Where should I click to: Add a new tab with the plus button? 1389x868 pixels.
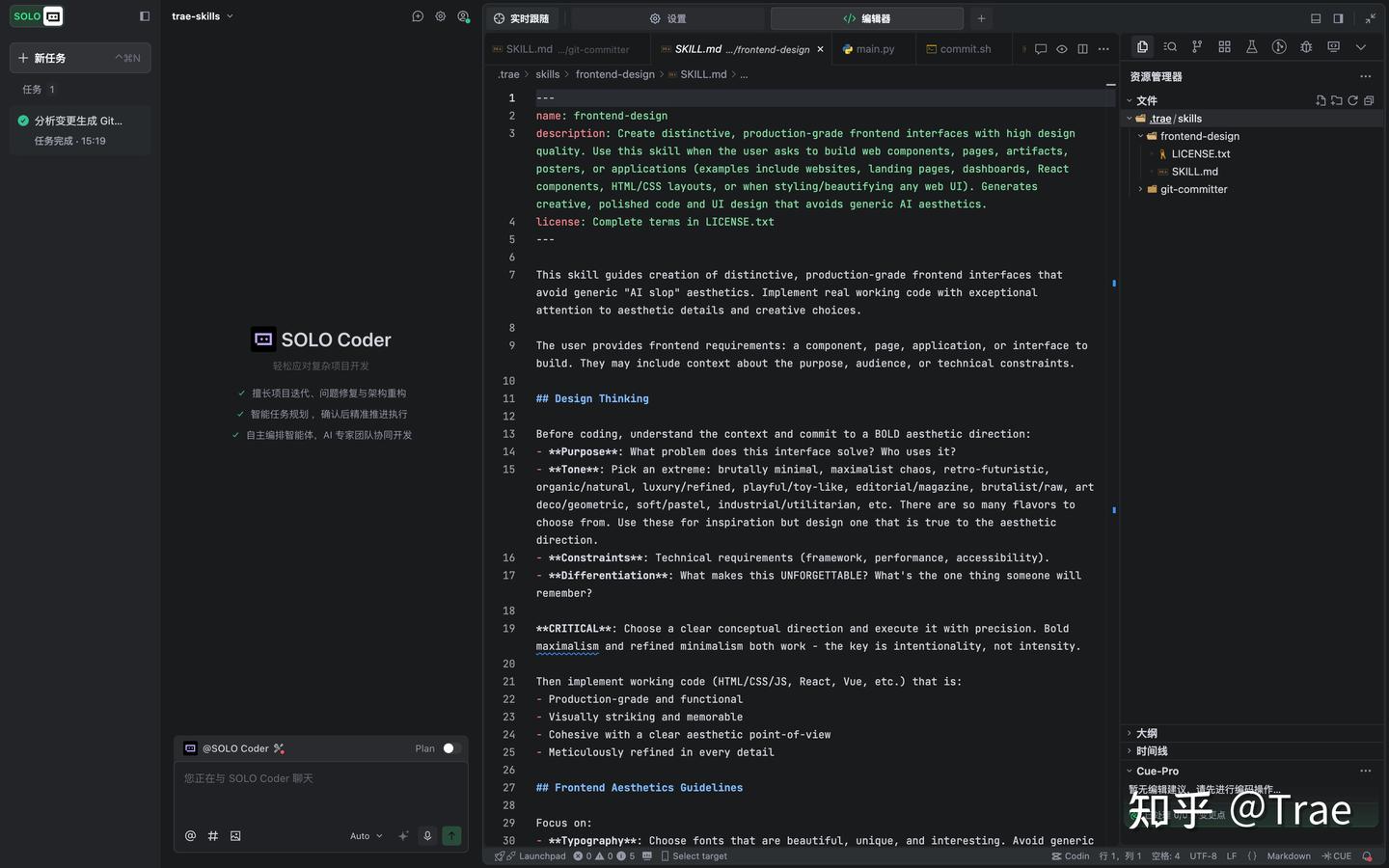tap(981, 18)
